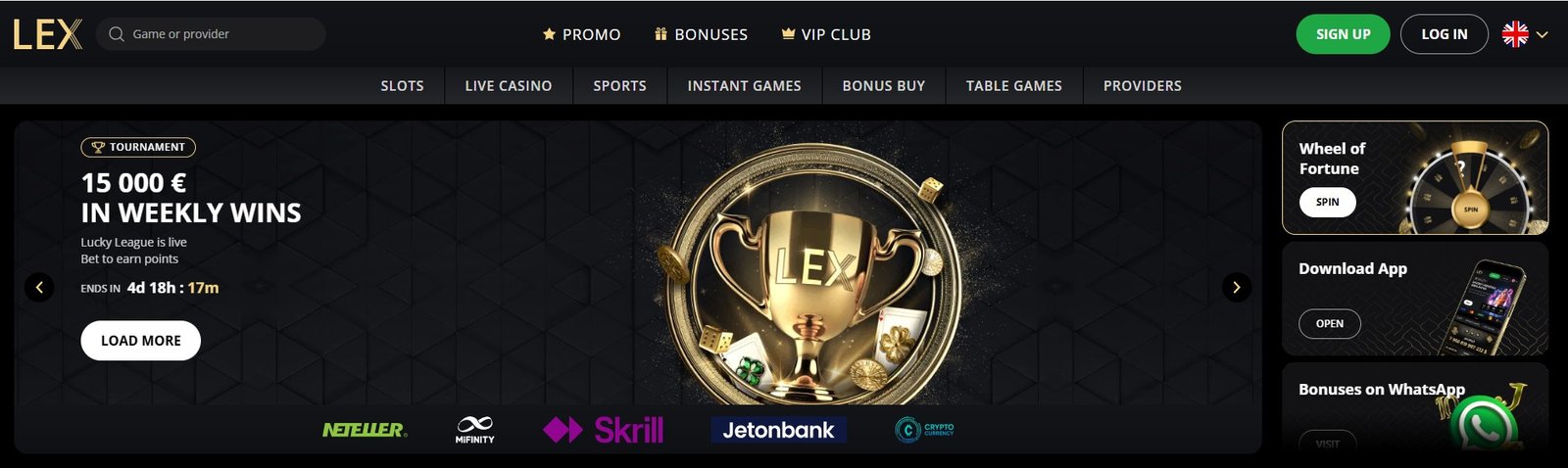
Task: Click the LEX logo
Action: (48, 34)
